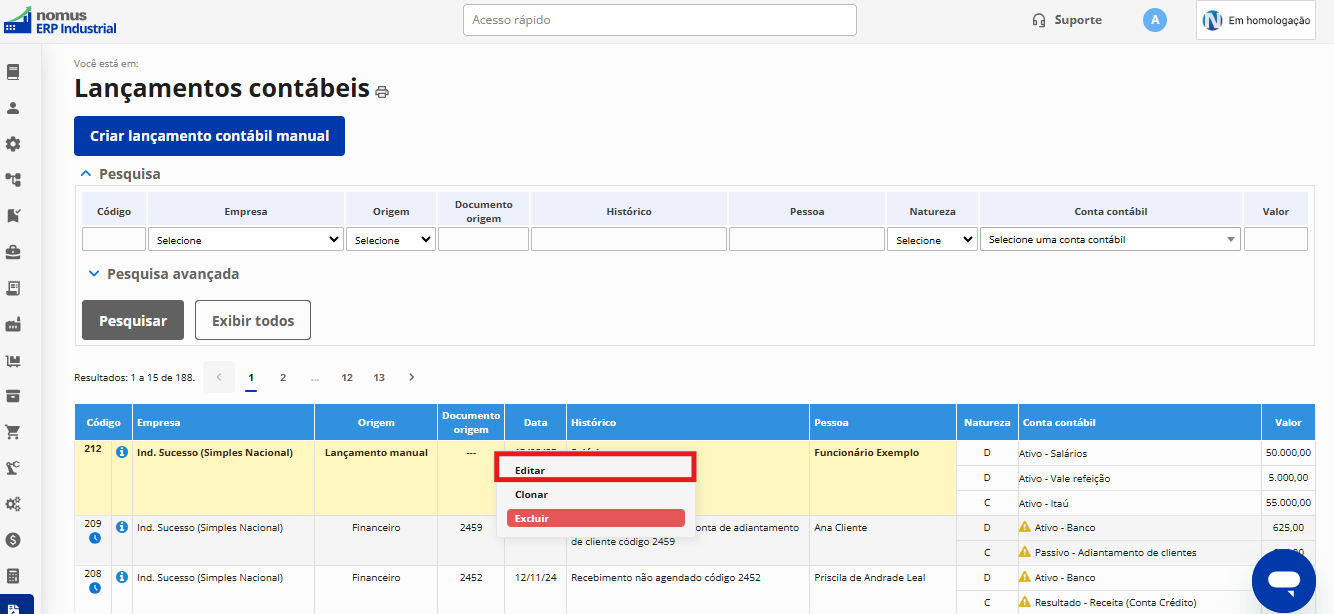Open the book icon in left sidebar

[x=13, y=72]
